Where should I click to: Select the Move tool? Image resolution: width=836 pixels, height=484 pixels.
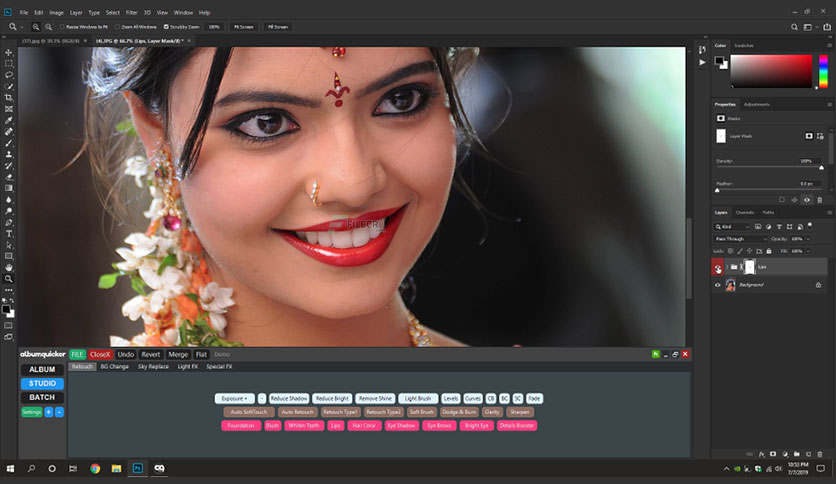tap(9, 52)
